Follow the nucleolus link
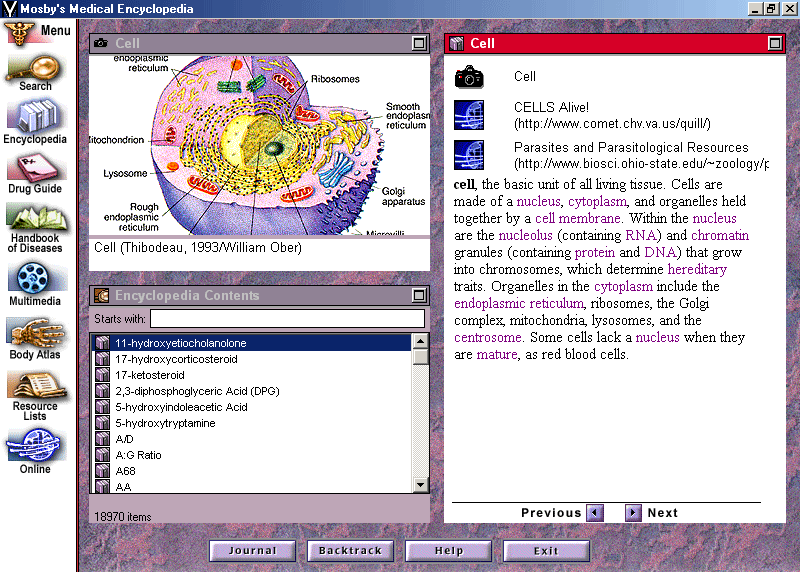Image resolution: width=800 pixels, height=572 pixels. (x=525, y=235)
